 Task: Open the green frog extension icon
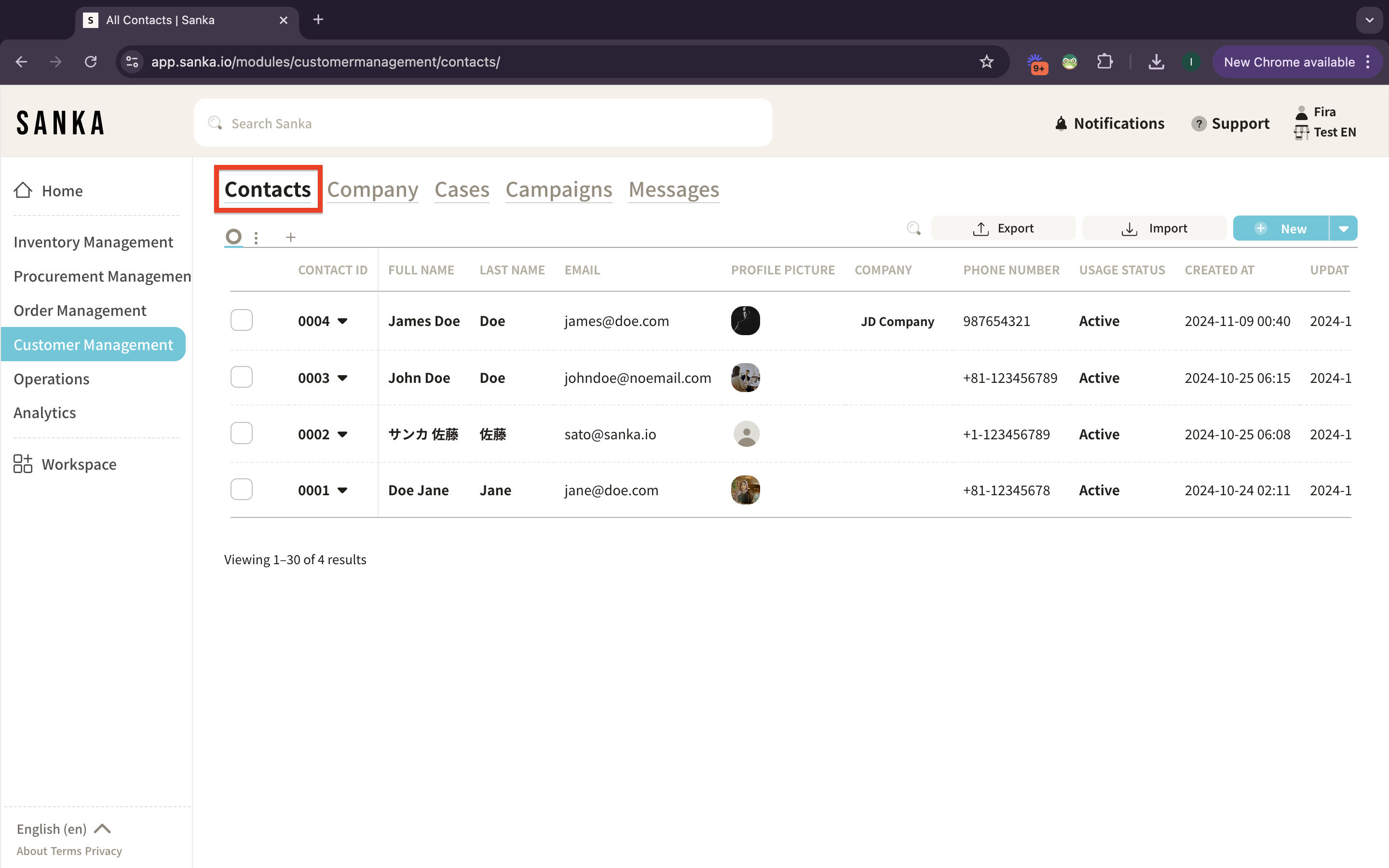pos(1069,62)
